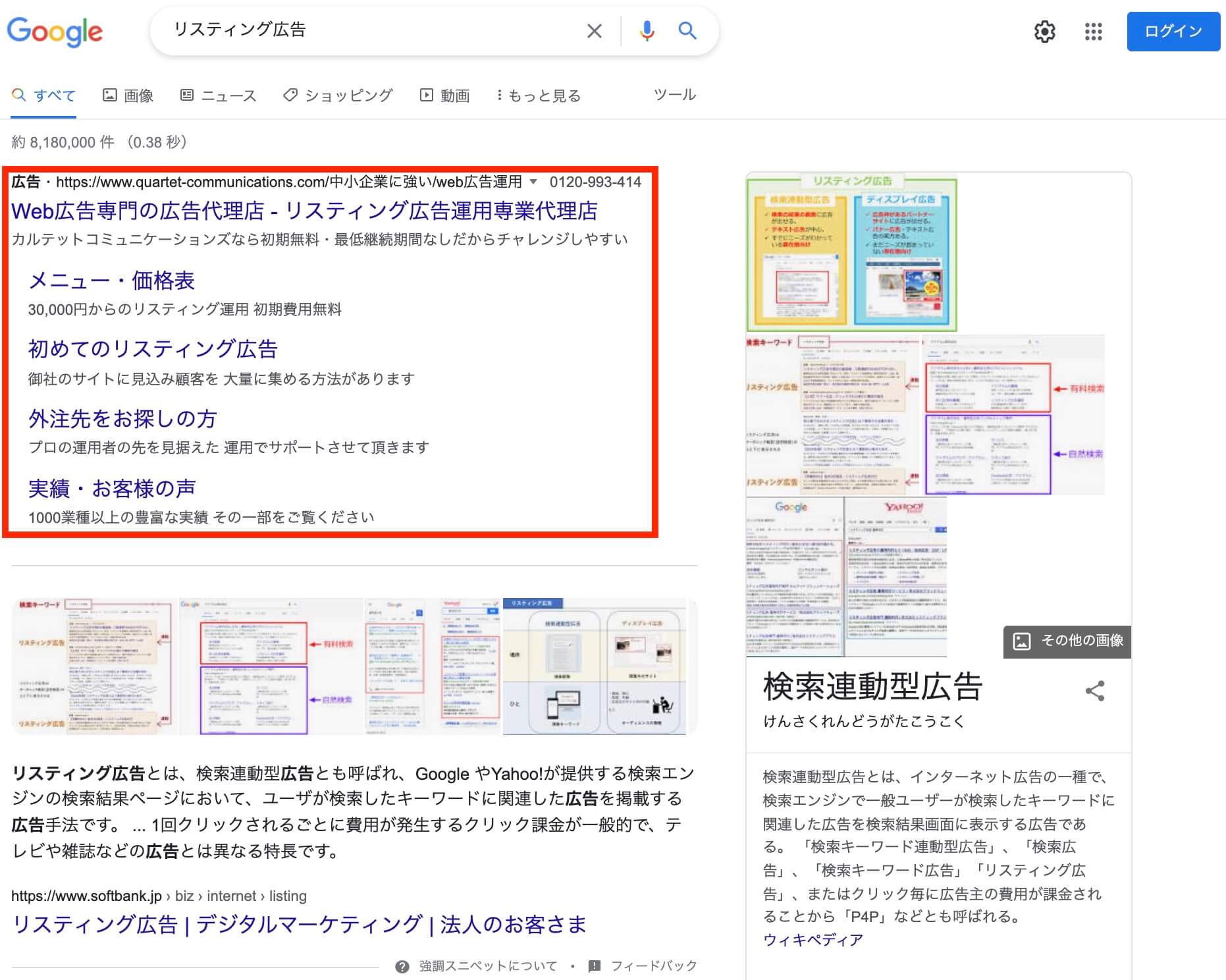The height and width of the screenshot is (980, 1226).
Task: Expand the ad URL dropdown arrow
Action: [x=533, y=182]
